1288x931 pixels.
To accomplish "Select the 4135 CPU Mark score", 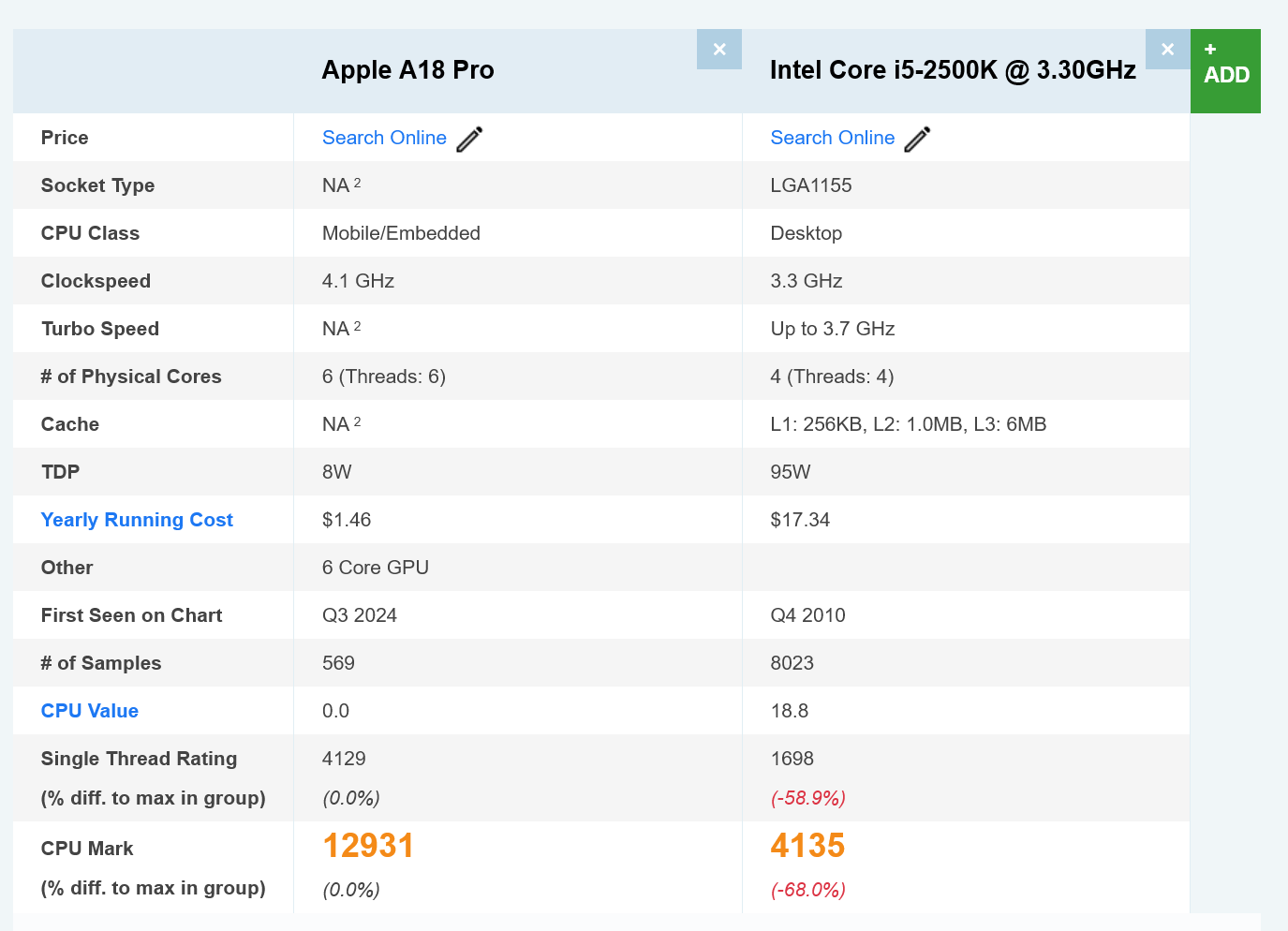I will (808, 846).
